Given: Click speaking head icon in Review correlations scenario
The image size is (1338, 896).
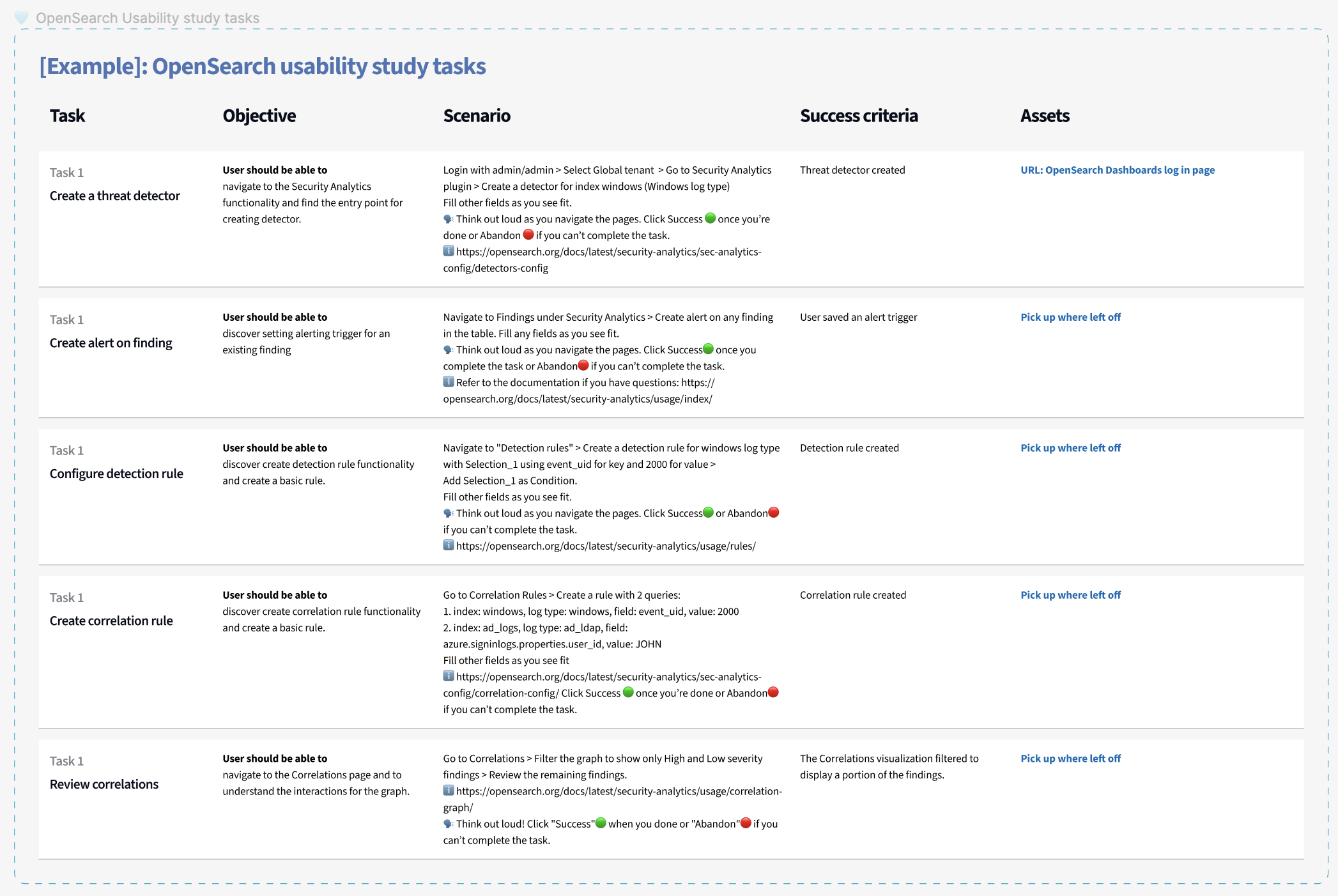Looking at the screenshot, I should [449, 824].
